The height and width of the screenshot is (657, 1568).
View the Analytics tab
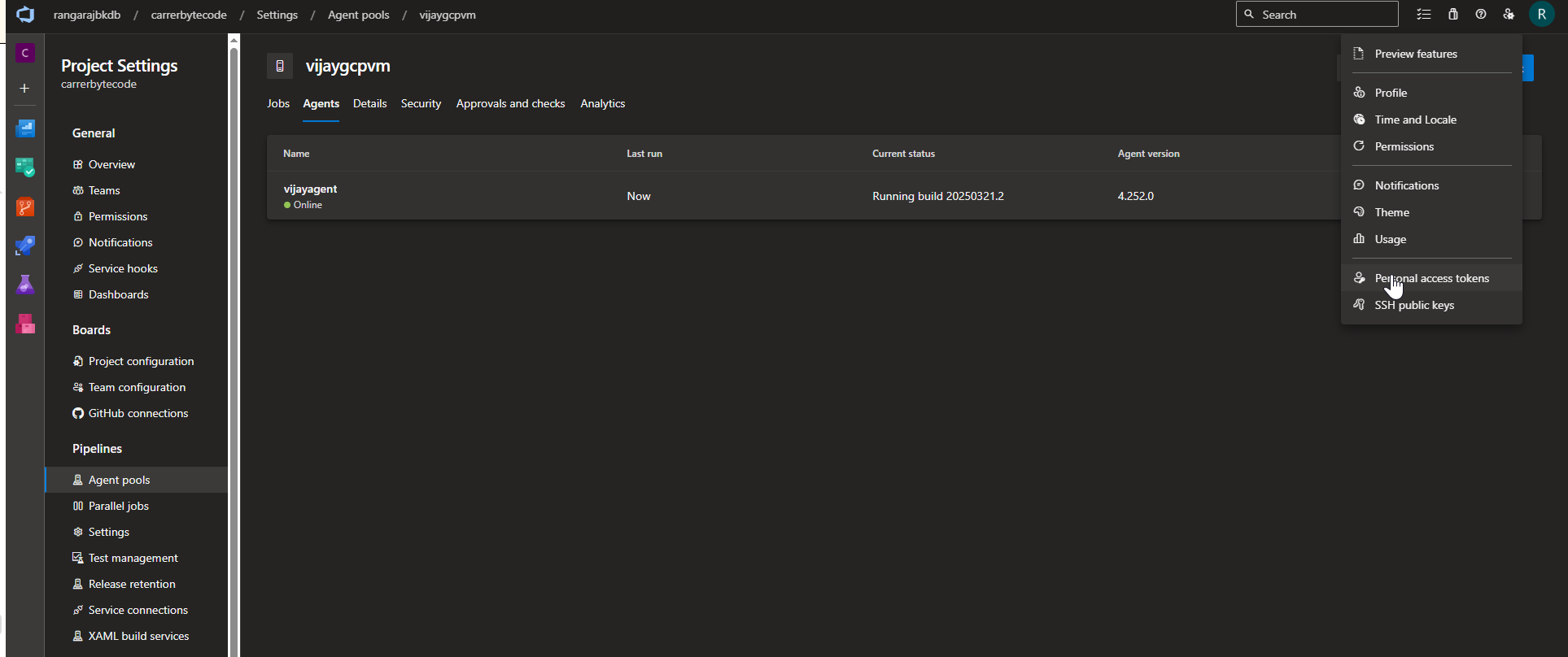[603, 104]
